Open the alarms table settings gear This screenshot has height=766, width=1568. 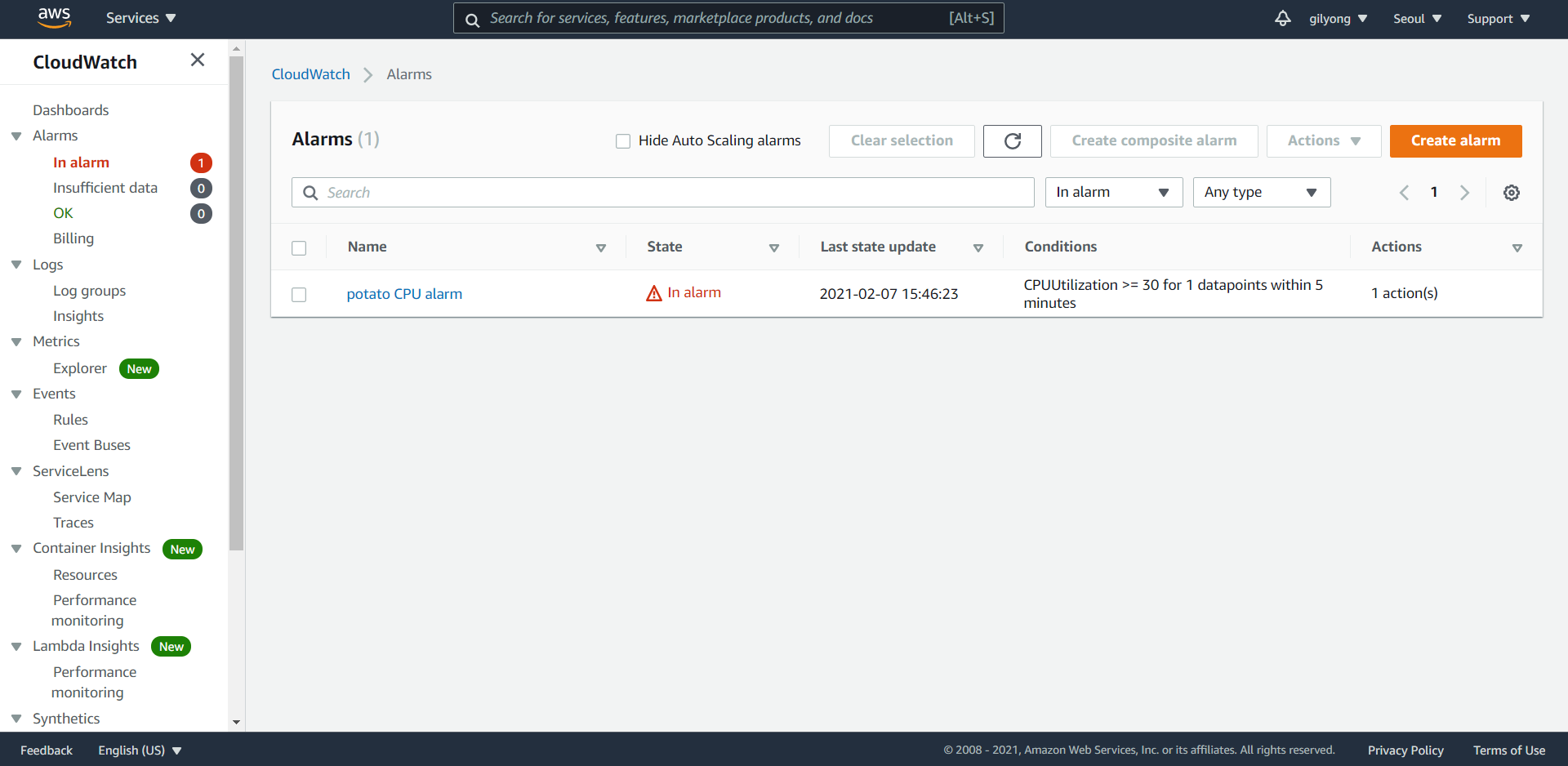click(x=1512, y=193)
